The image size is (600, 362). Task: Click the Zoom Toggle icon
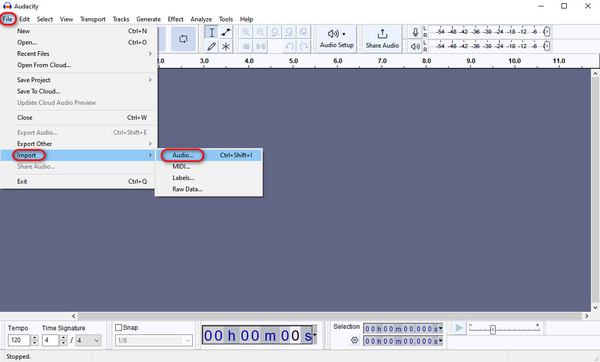(303, 33)
